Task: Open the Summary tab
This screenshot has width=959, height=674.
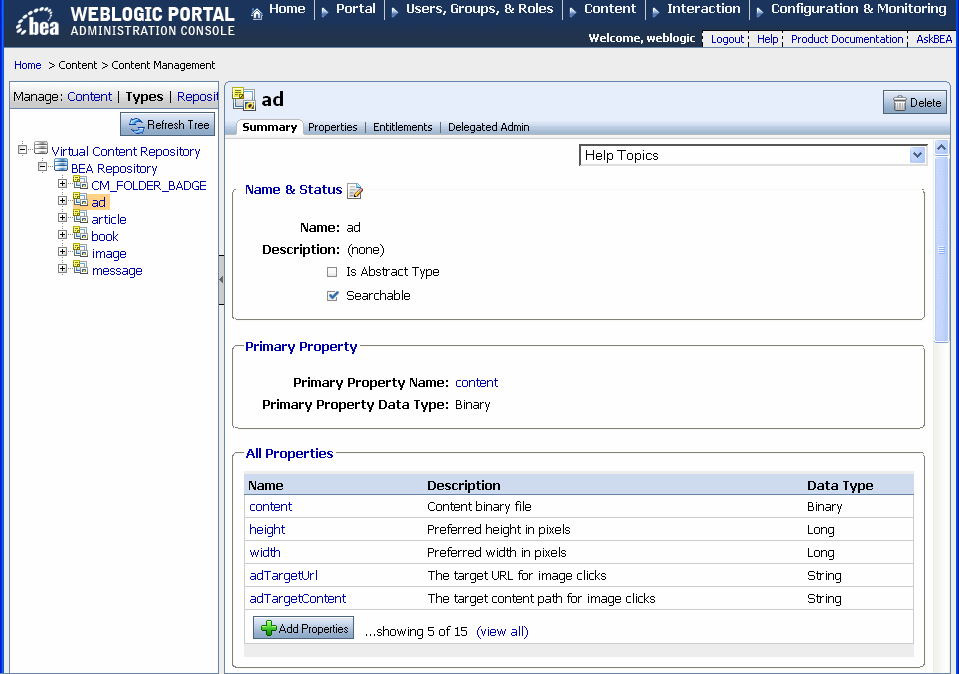Action: tap(269, 127)
